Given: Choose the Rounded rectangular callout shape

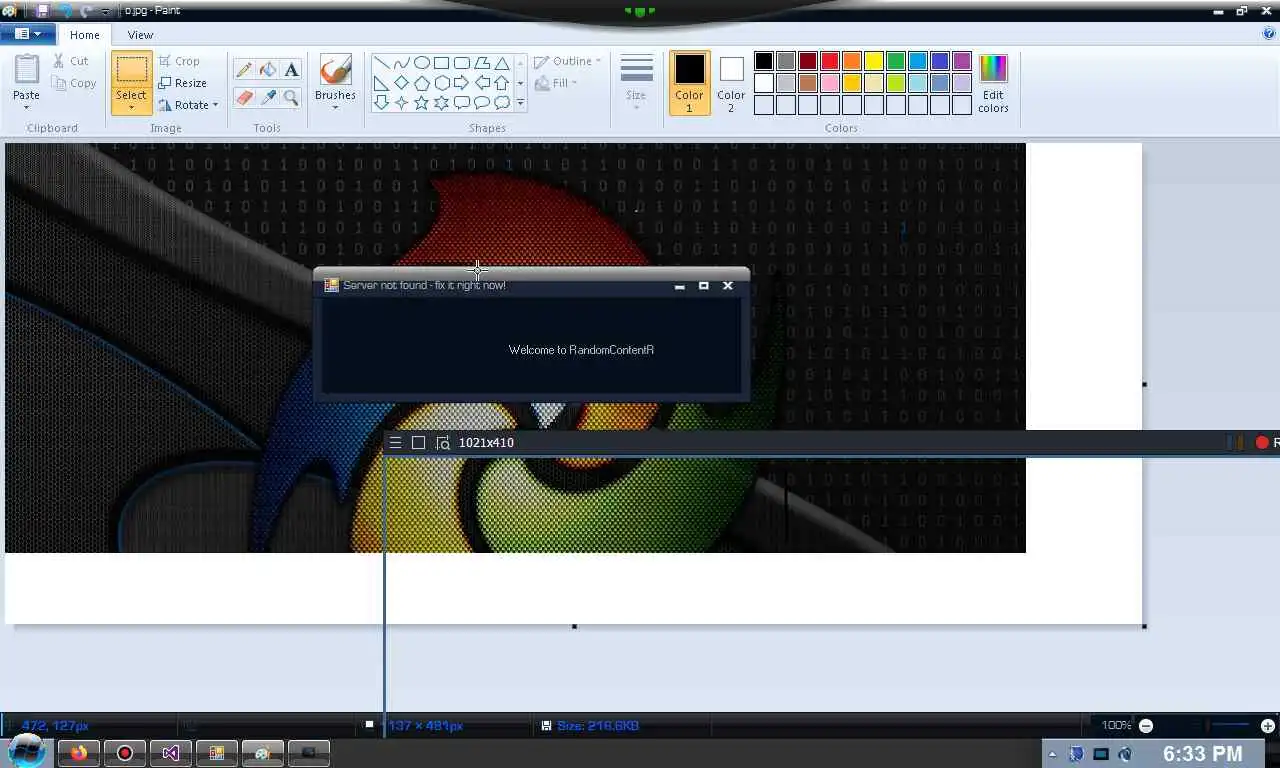Looking at the screenshot, I should coord(461,102).
